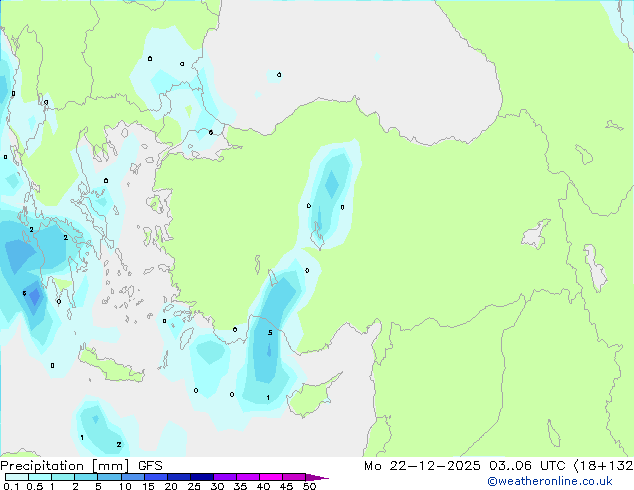Click the 0.1–0.5 mm legend color box
The image size is (634, 490).
[x=17, y=477]
